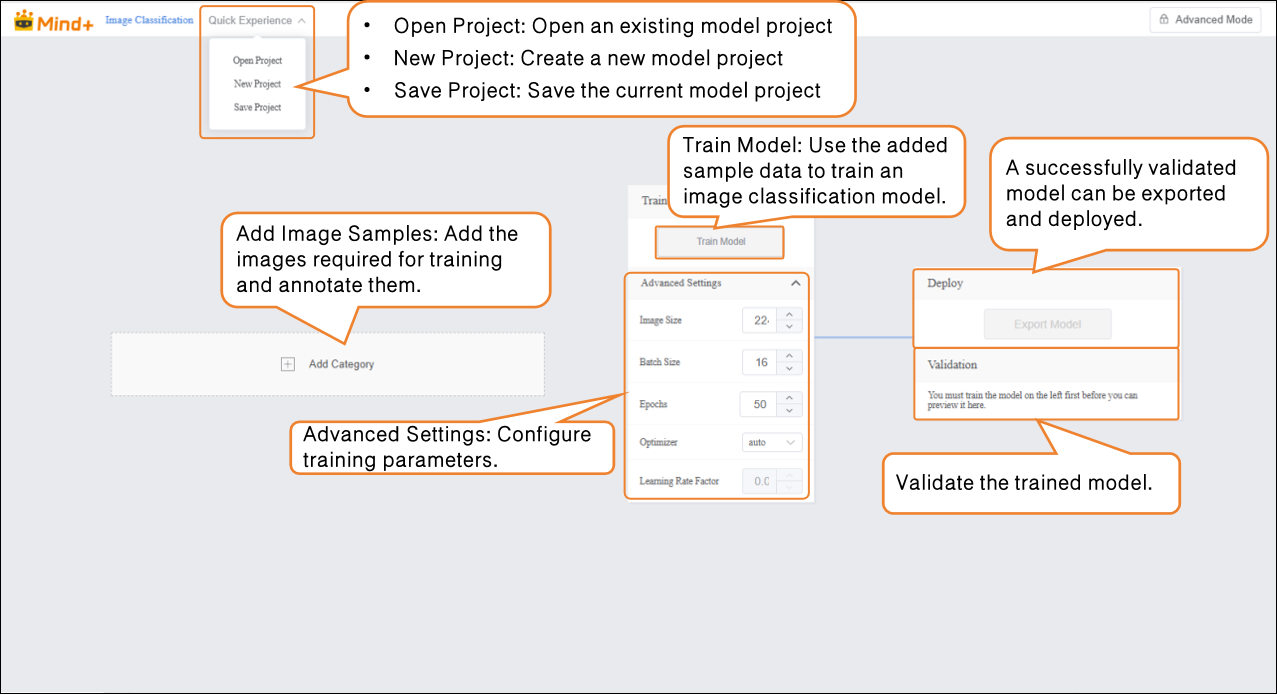Open the Optimizer dropdown set to auto
This screenshot has width=1277, height=695.
772,442
